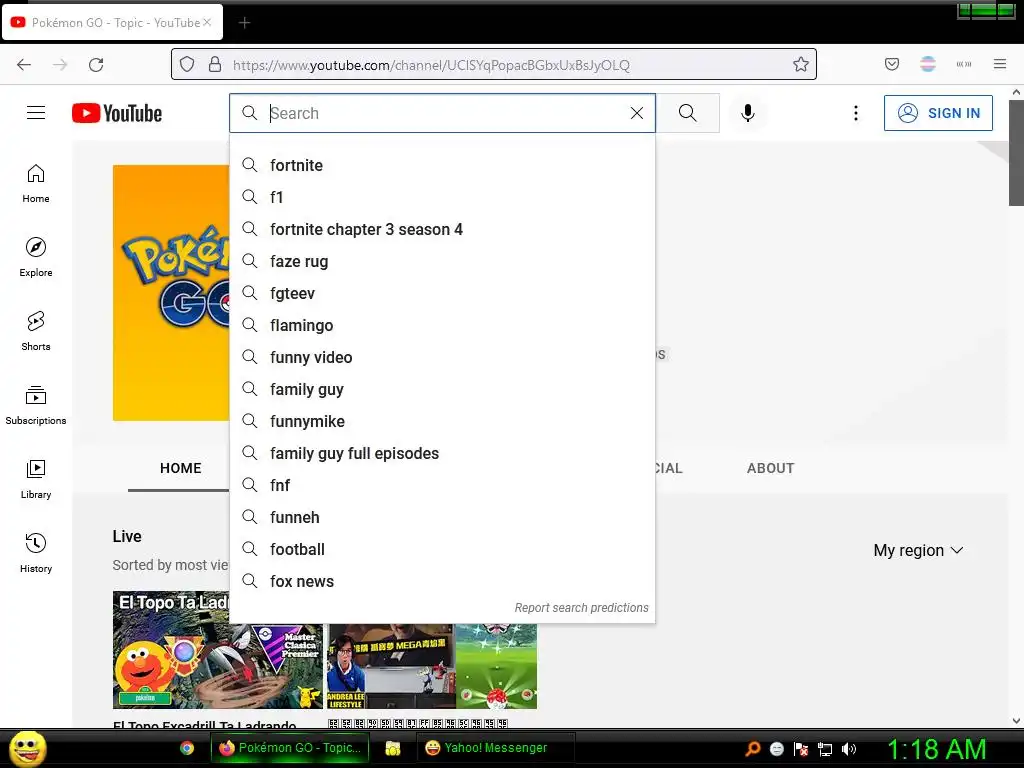This screenshot has width=1024, height=768.
Task: Switch to the HOME channel tab
Action: [x=180, y=468]
